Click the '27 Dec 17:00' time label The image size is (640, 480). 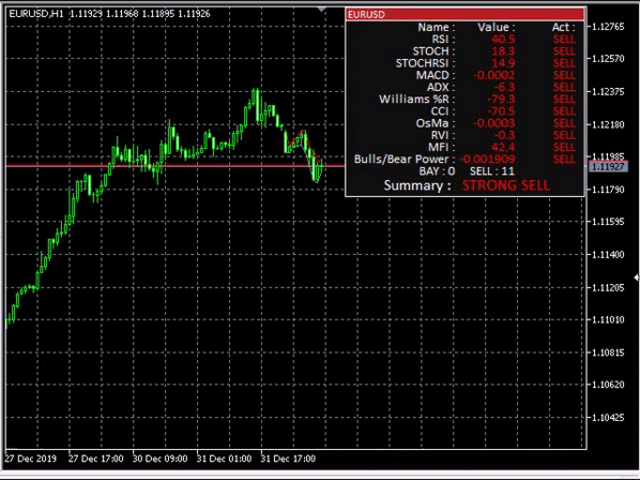pyautogui.click(x=96, y=458)
